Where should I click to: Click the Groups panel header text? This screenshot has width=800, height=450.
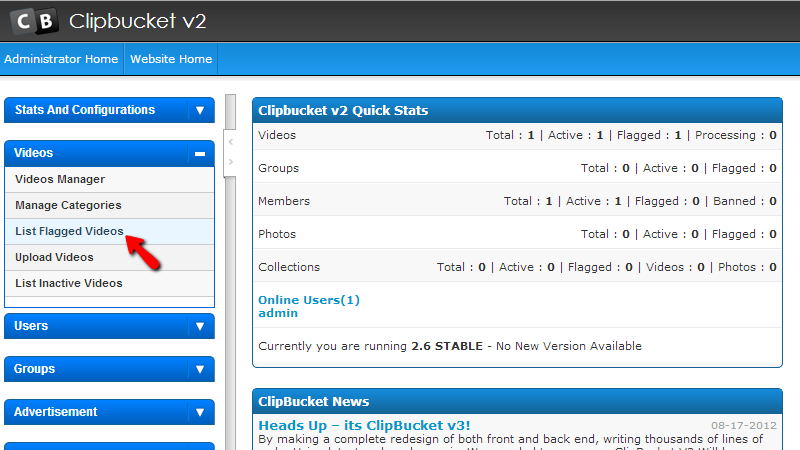click(x=34, y=369)
